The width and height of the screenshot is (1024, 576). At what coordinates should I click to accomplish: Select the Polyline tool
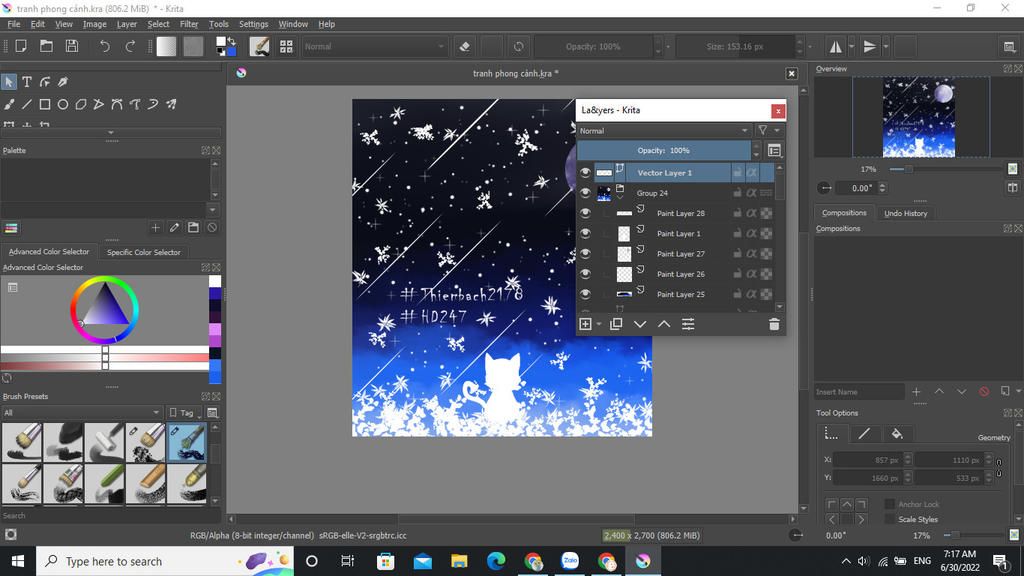(99, 104)
